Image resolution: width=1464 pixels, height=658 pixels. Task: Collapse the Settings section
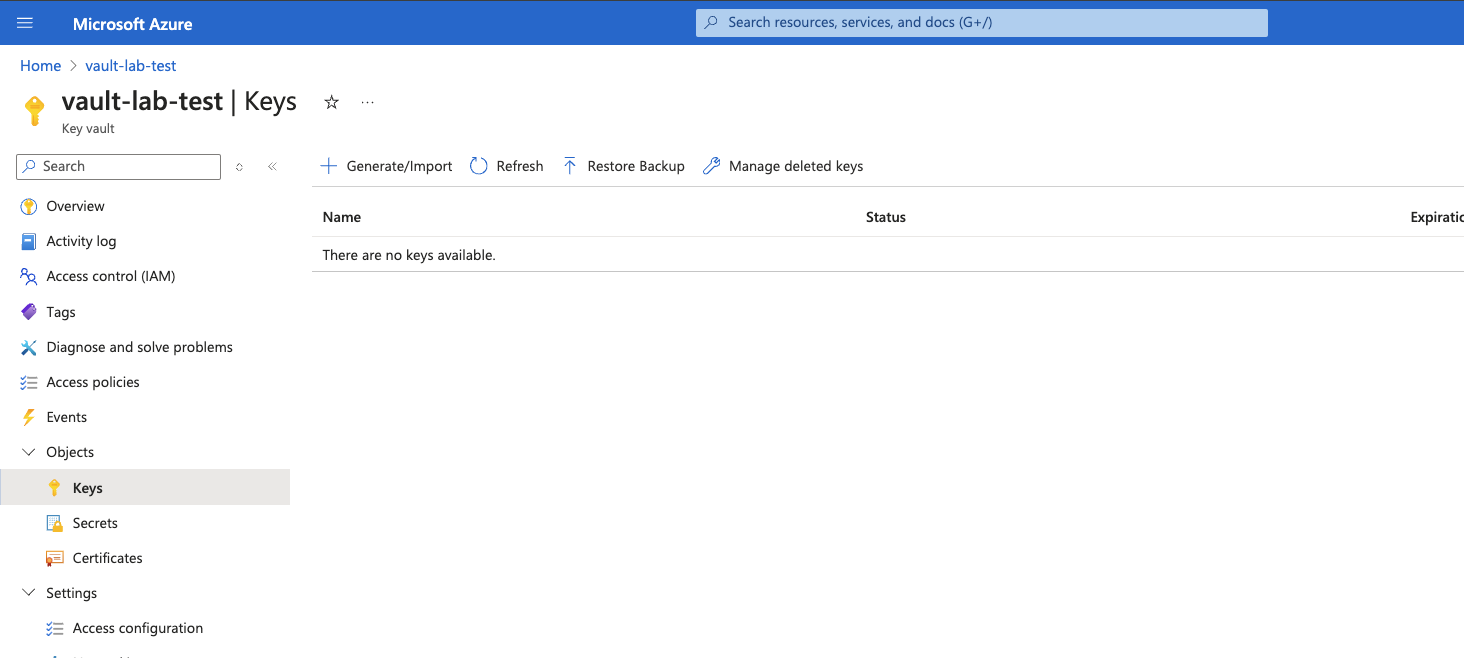click(28, 593)
